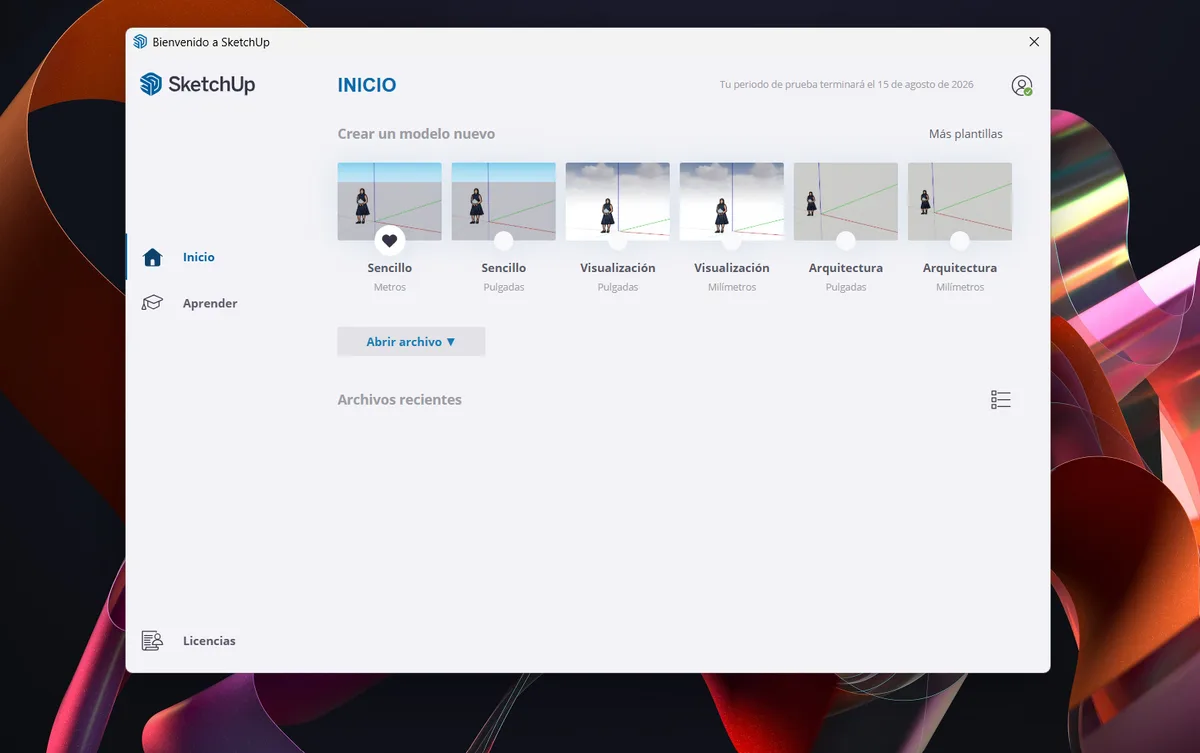The width and height of the screenshot is (1200, 753).
Task: Click the trial period expiration text
Action: click(846, 85)
